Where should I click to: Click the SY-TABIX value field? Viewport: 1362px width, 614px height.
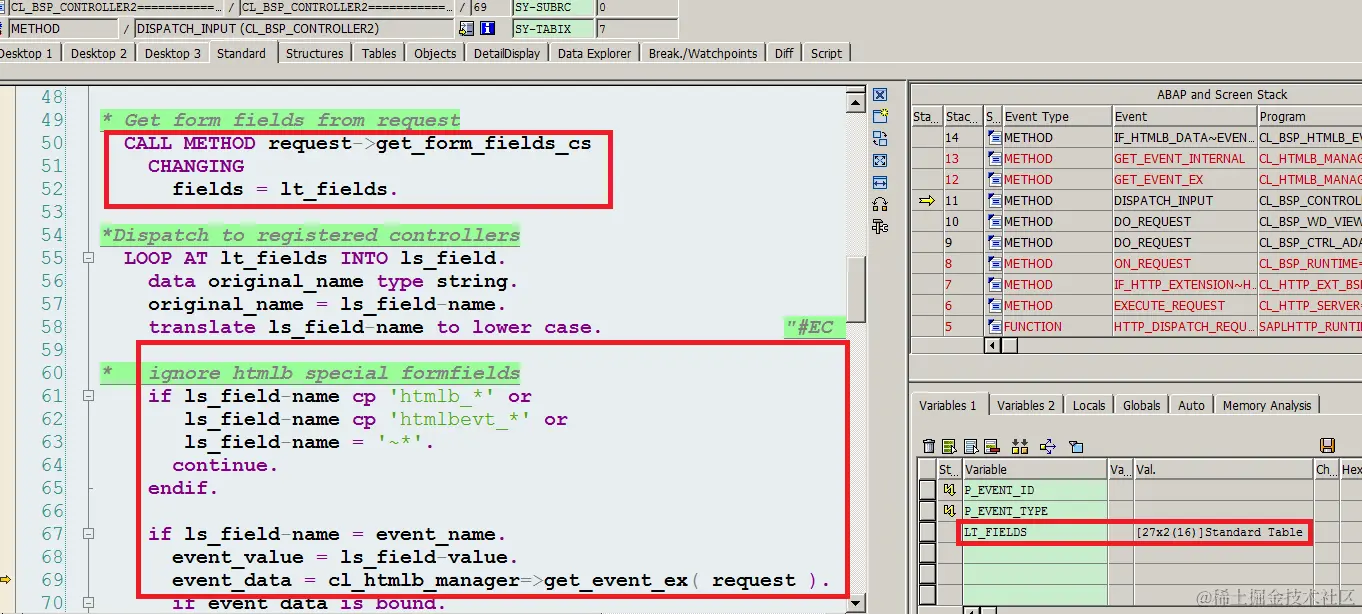[x=637, y=29]
